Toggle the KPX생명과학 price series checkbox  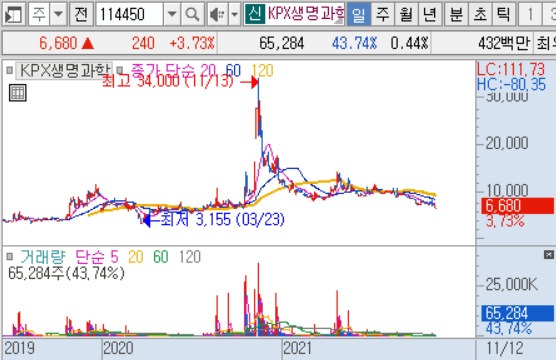point(10,70)
